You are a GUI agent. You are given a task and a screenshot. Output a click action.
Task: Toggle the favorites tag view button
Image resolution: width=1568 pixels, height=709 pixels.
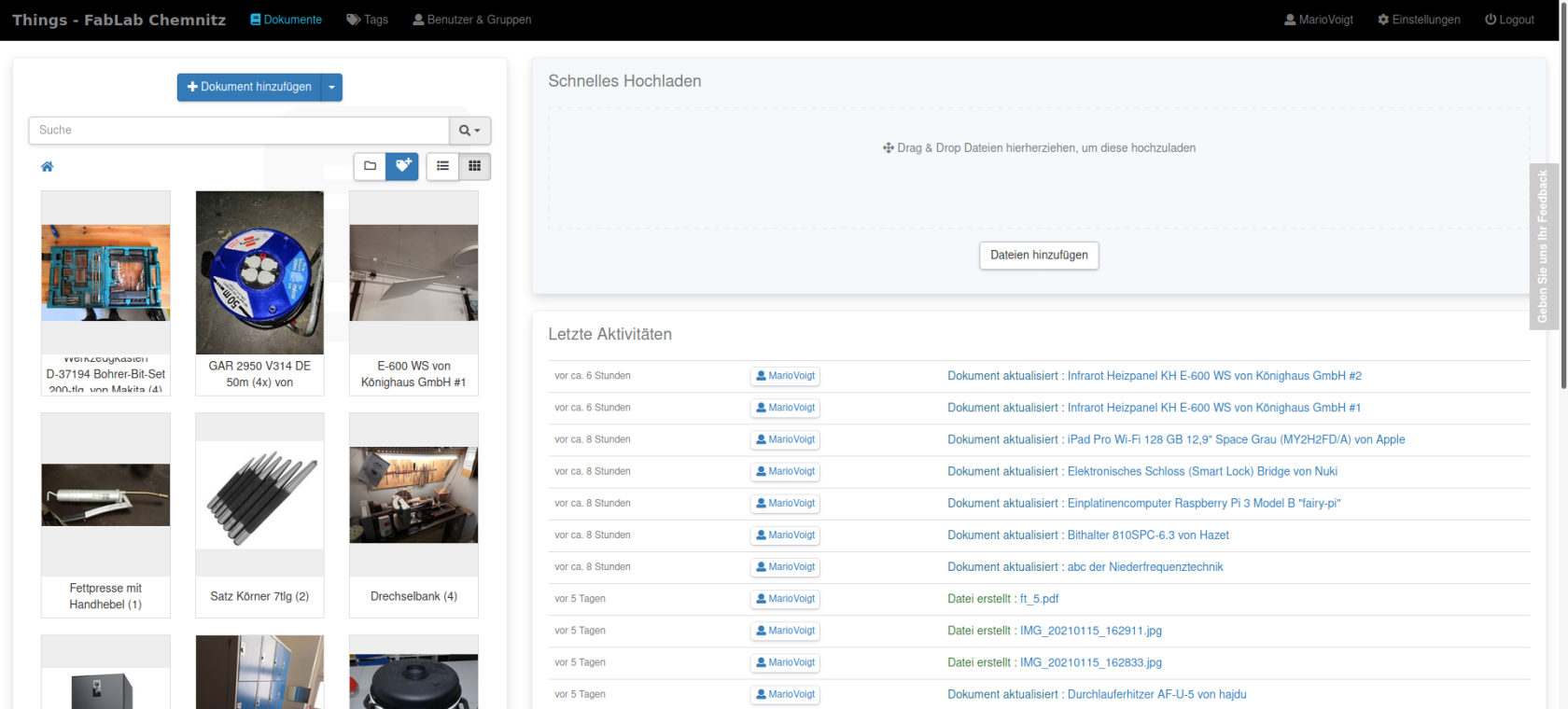[402, 166]
